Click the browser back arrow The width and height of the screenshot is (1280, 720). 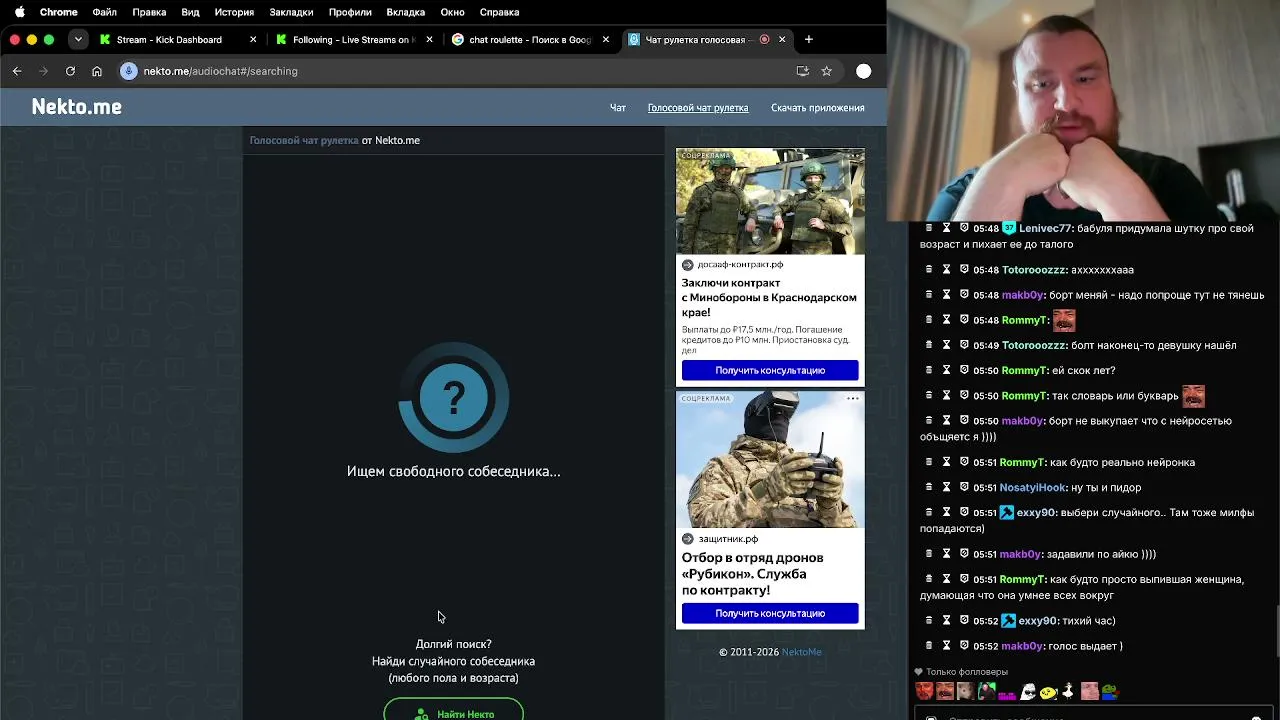pyautogui.click(x=17, y=71)
